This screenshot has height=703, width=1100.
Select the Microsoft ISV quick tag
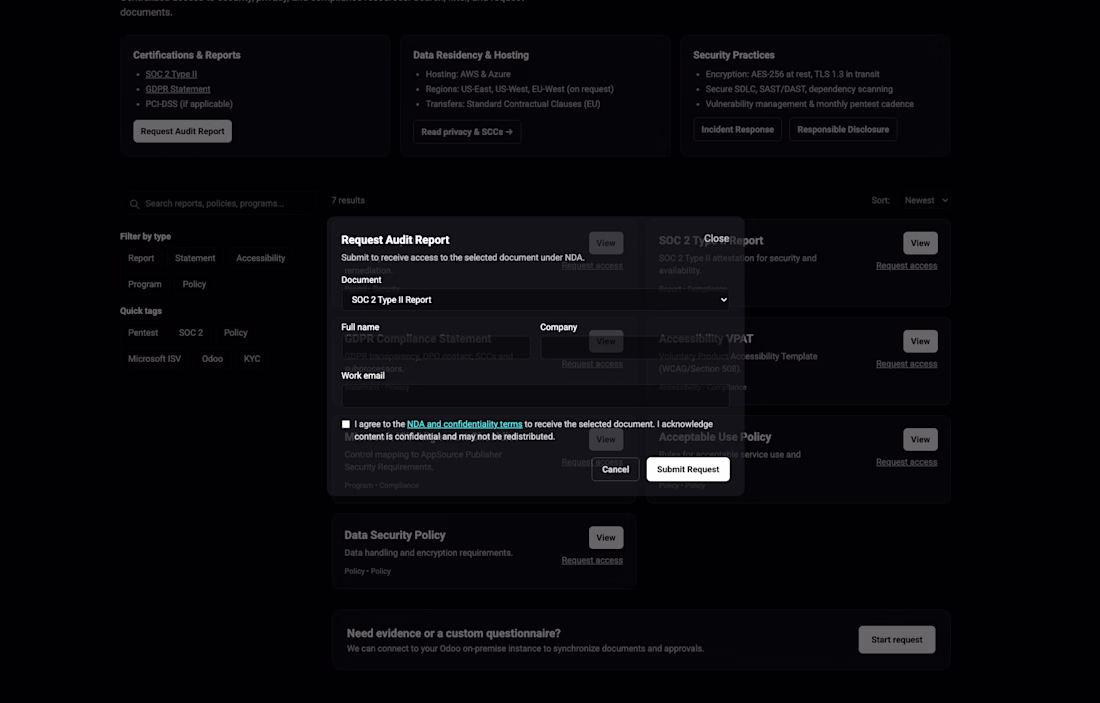tap(154, 359)
